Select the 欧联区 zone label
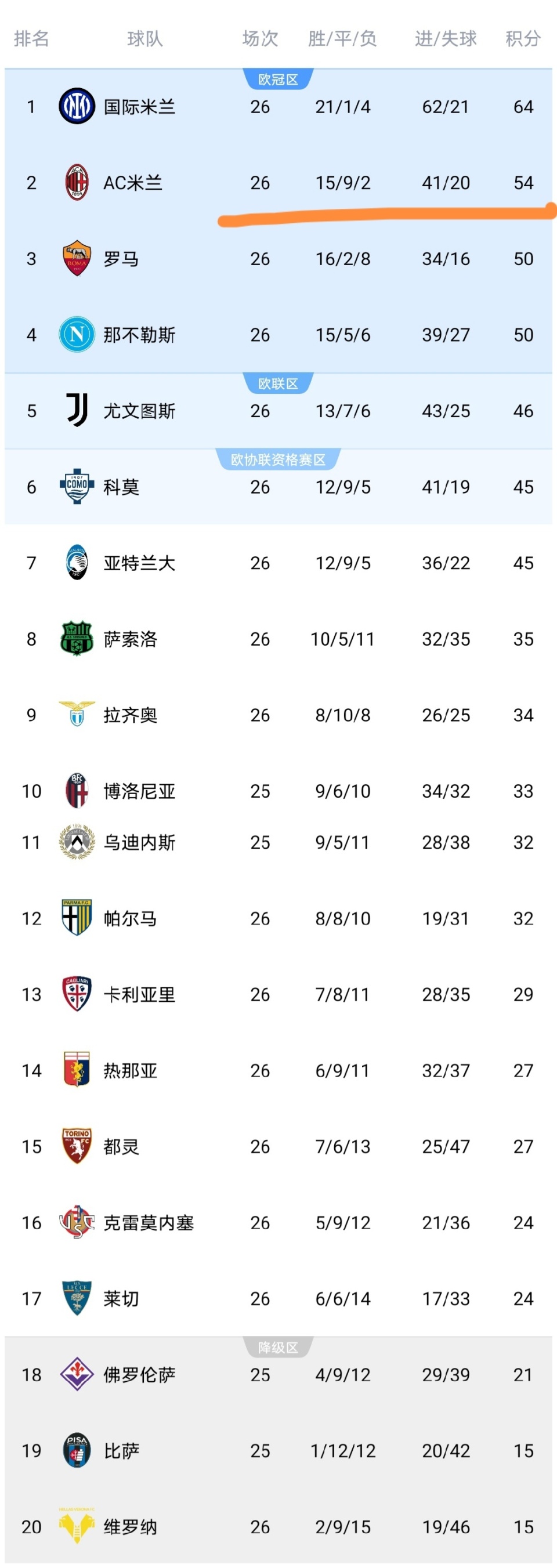This screenshot has width=557, height=1568. click(278, 384)
